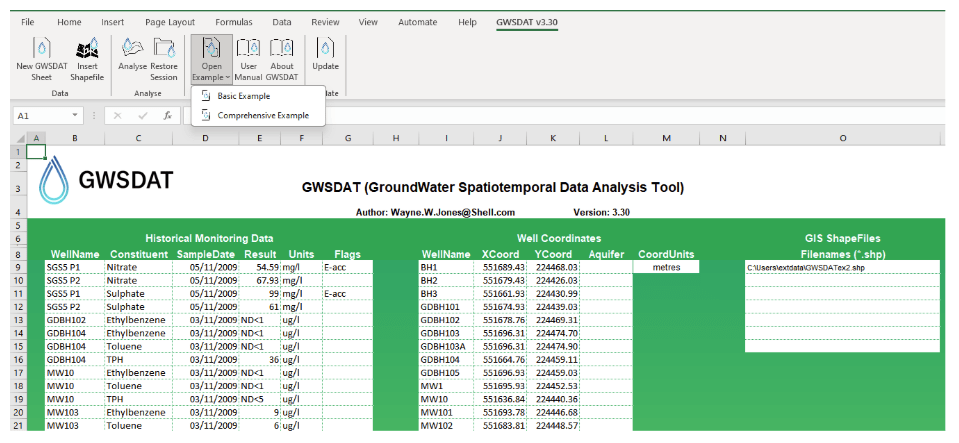Choose Basic Example from the menu
The height and width of the screenshot is (443, 959).
pyautogui.click(x=243, y=96)
